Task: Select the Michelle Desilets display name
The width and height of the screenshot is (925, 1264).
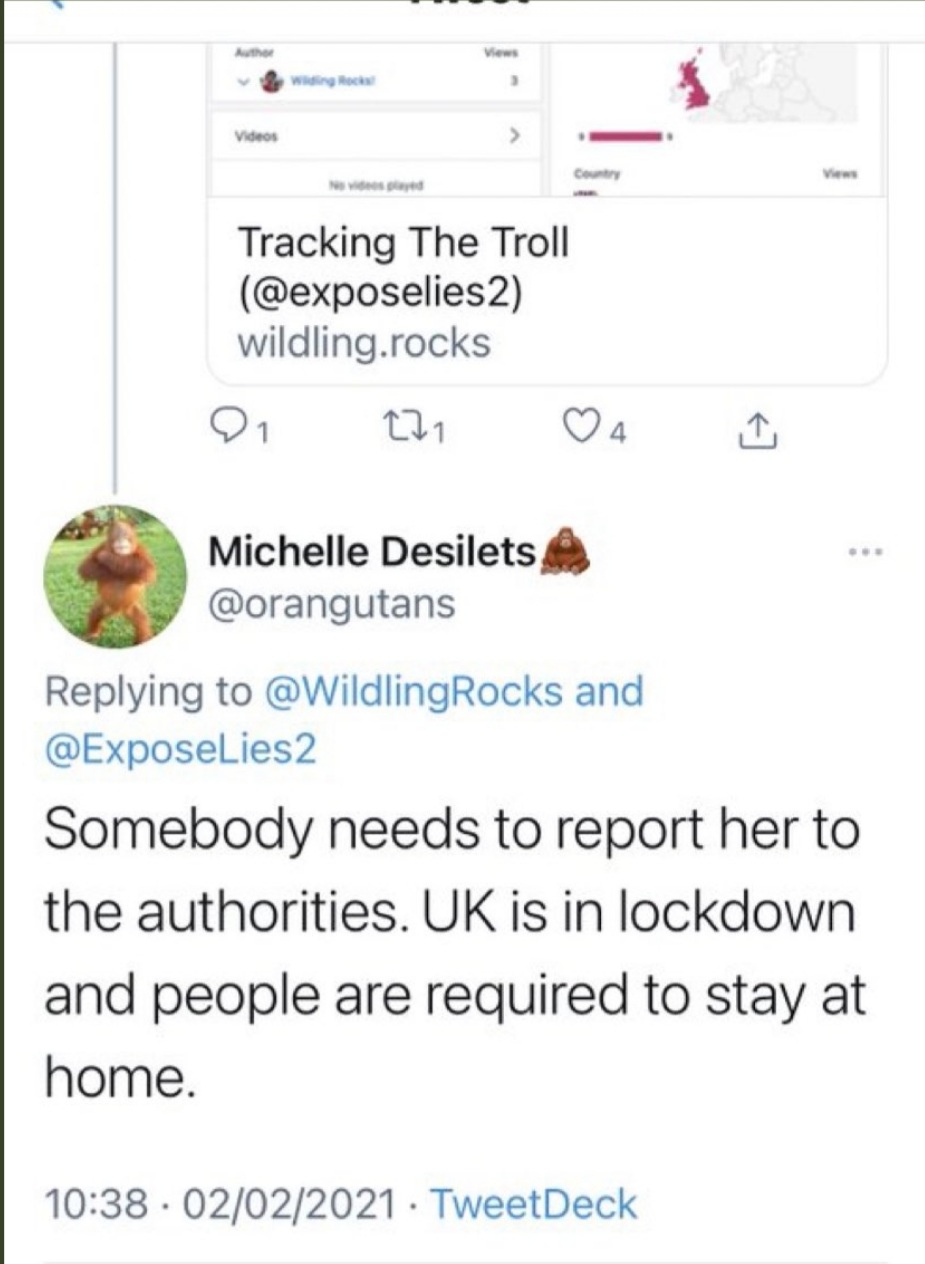Action: (372, 551)
